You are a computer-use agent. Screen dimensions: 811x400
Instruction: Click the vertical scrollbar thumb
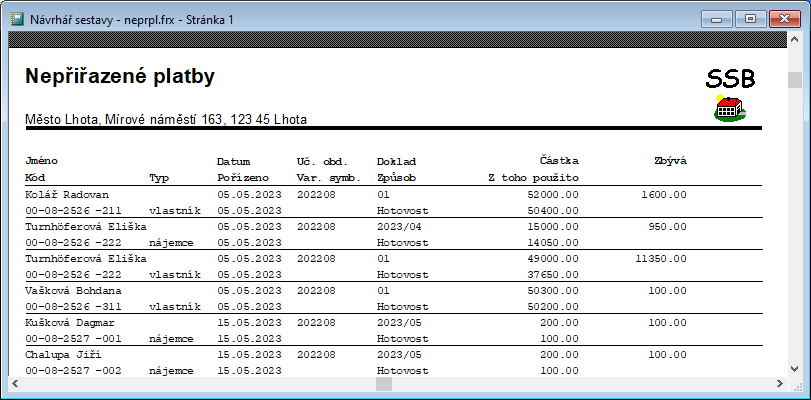pyautogui.click(x=795, y=81)
